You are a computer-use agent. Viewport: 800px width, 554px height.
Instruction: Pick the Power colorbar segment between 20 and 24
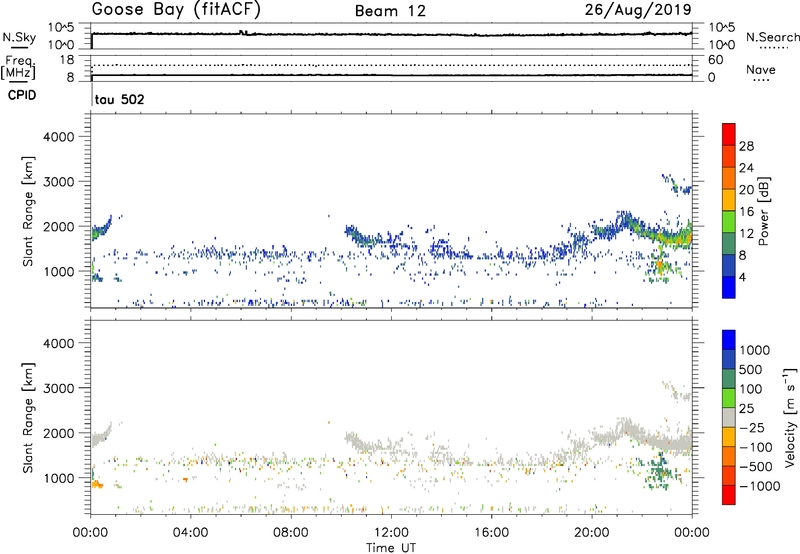coord(729,178)
